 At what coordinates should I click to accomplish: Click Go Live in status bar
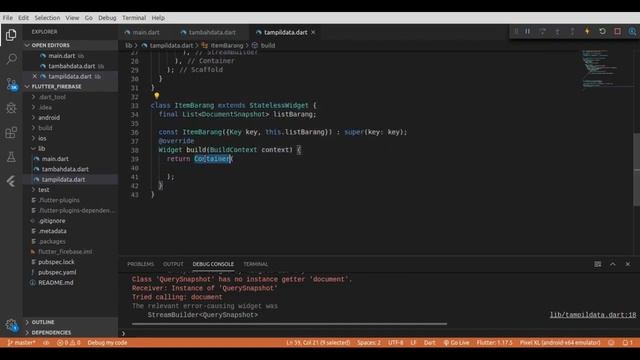tap(456, 343)
